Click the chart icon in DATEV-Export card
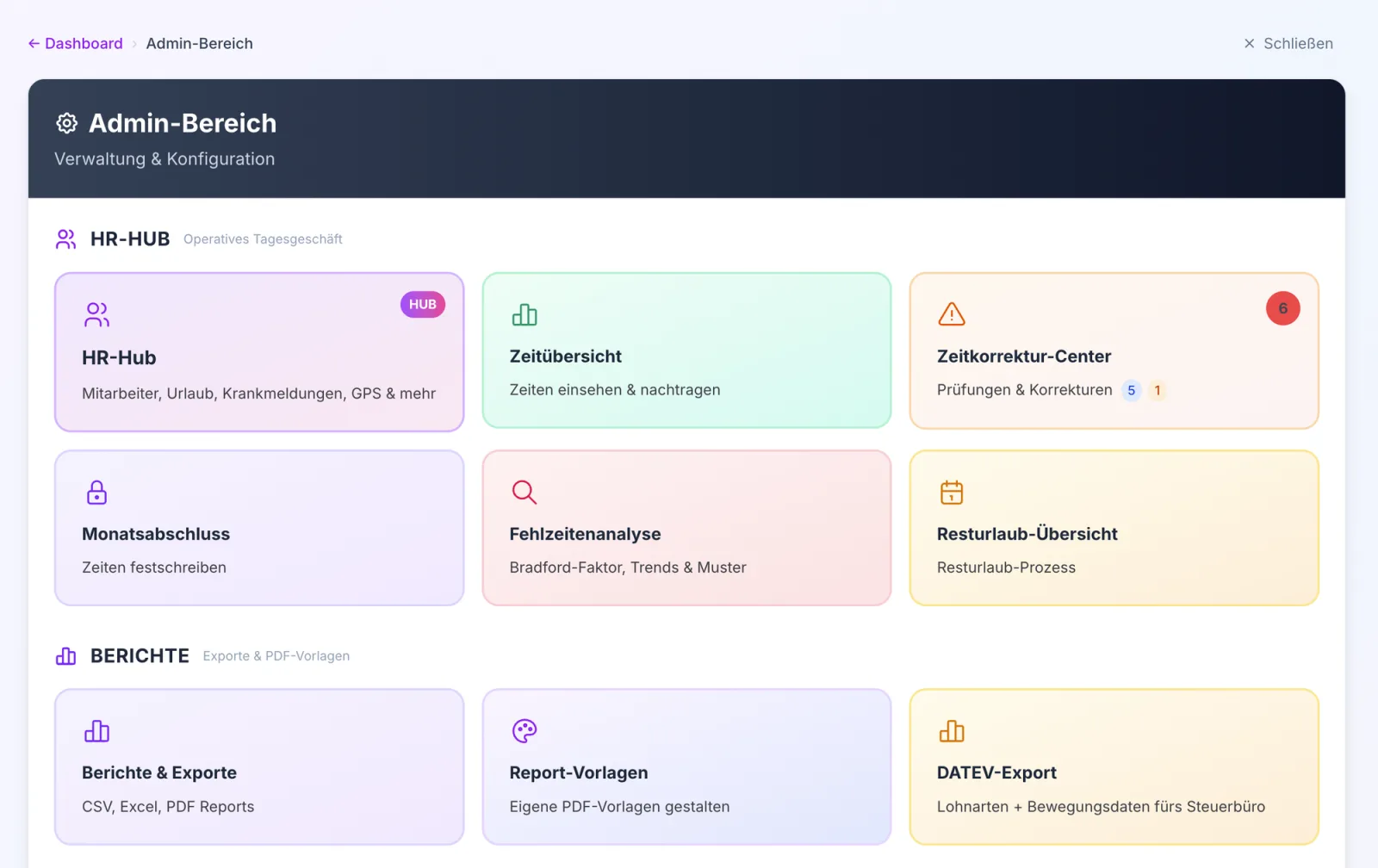Screen dimensions: 1378x868 (x=952, y=731)
